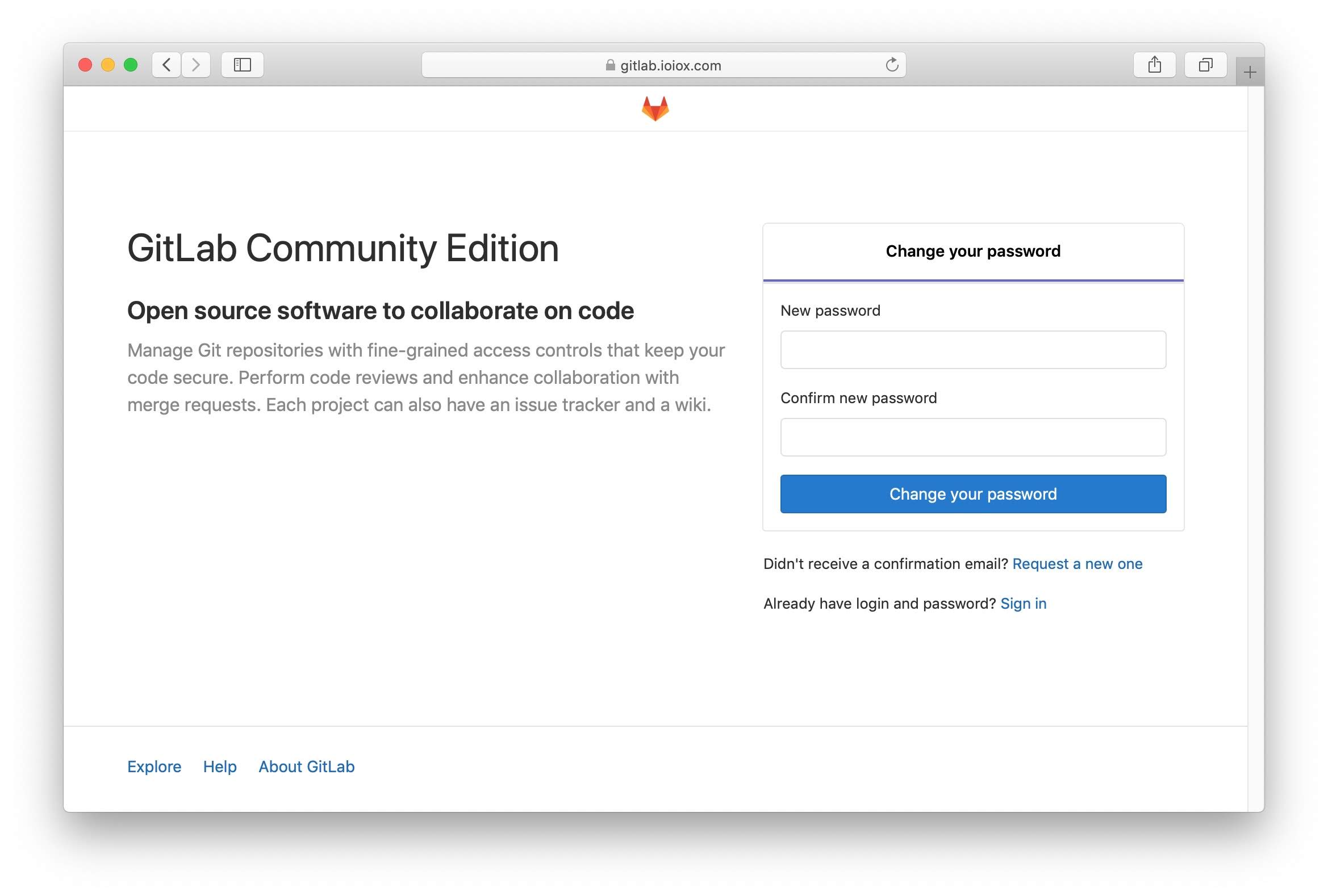The image size is (1328, 896).
Task: Go forward with the forward arrow
Action: point(196,65)
